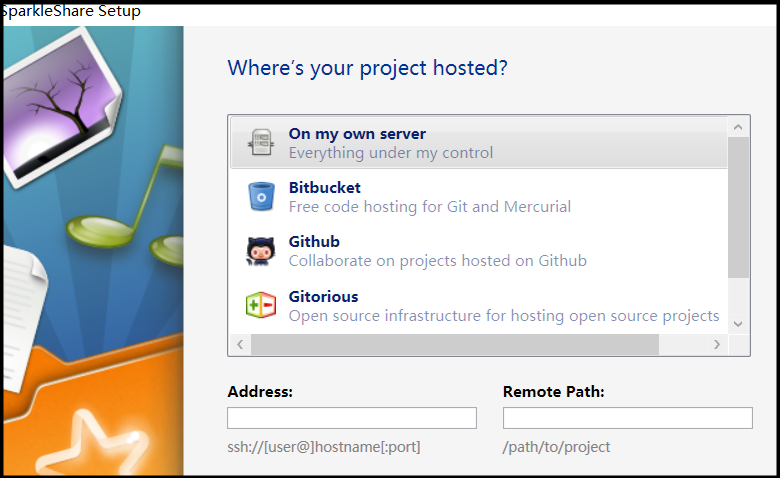
Task: Click the own server icon
Action: tap(261, 143)
